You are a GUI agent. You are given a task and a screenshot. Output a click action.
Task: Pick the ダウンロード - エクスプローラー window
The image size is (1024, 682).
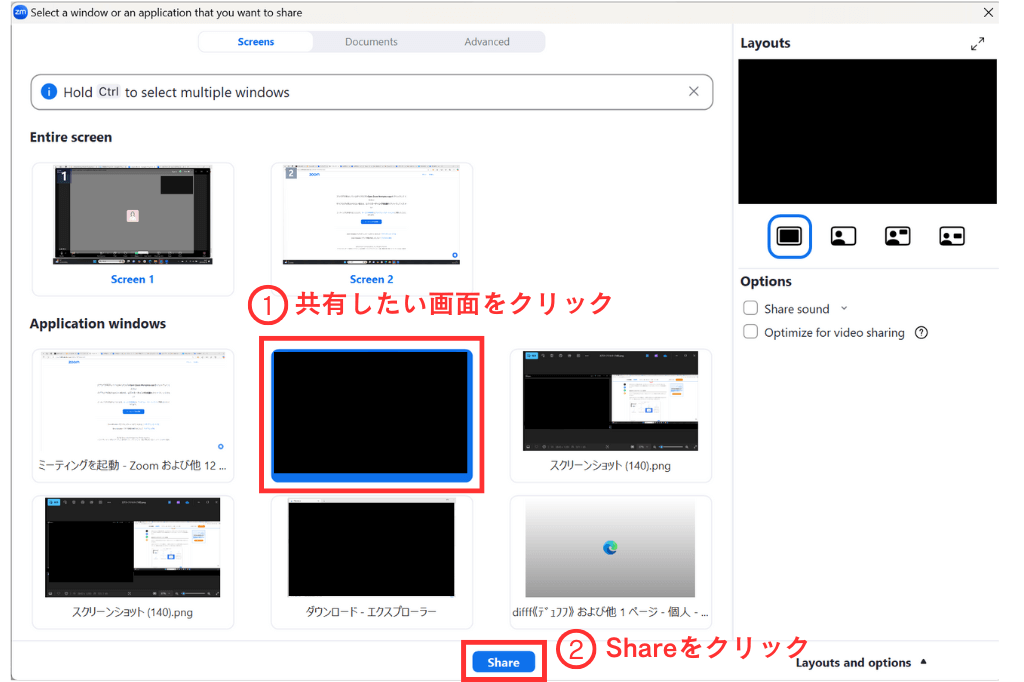(x=371, y=558)
